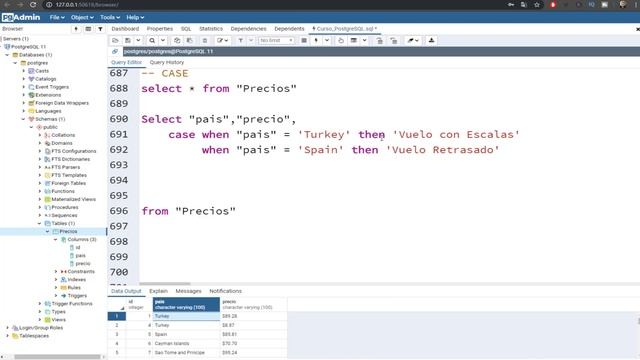Collapse the Columns (3) node
Viewport: 640px width, 360px height.
click(x=56, y=240)
